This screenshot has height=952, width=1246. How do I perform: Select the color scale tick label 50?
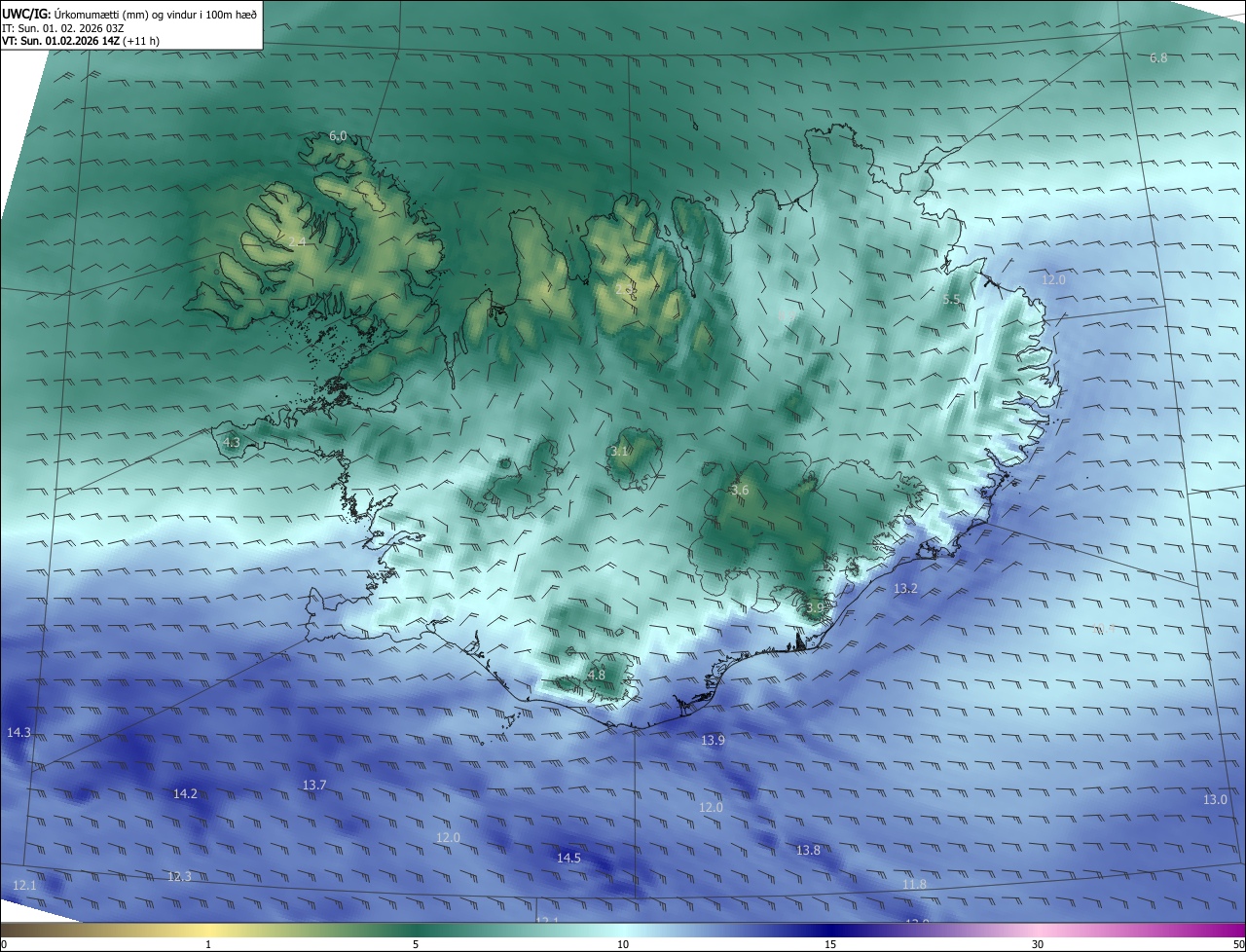tap(1238, 944)
